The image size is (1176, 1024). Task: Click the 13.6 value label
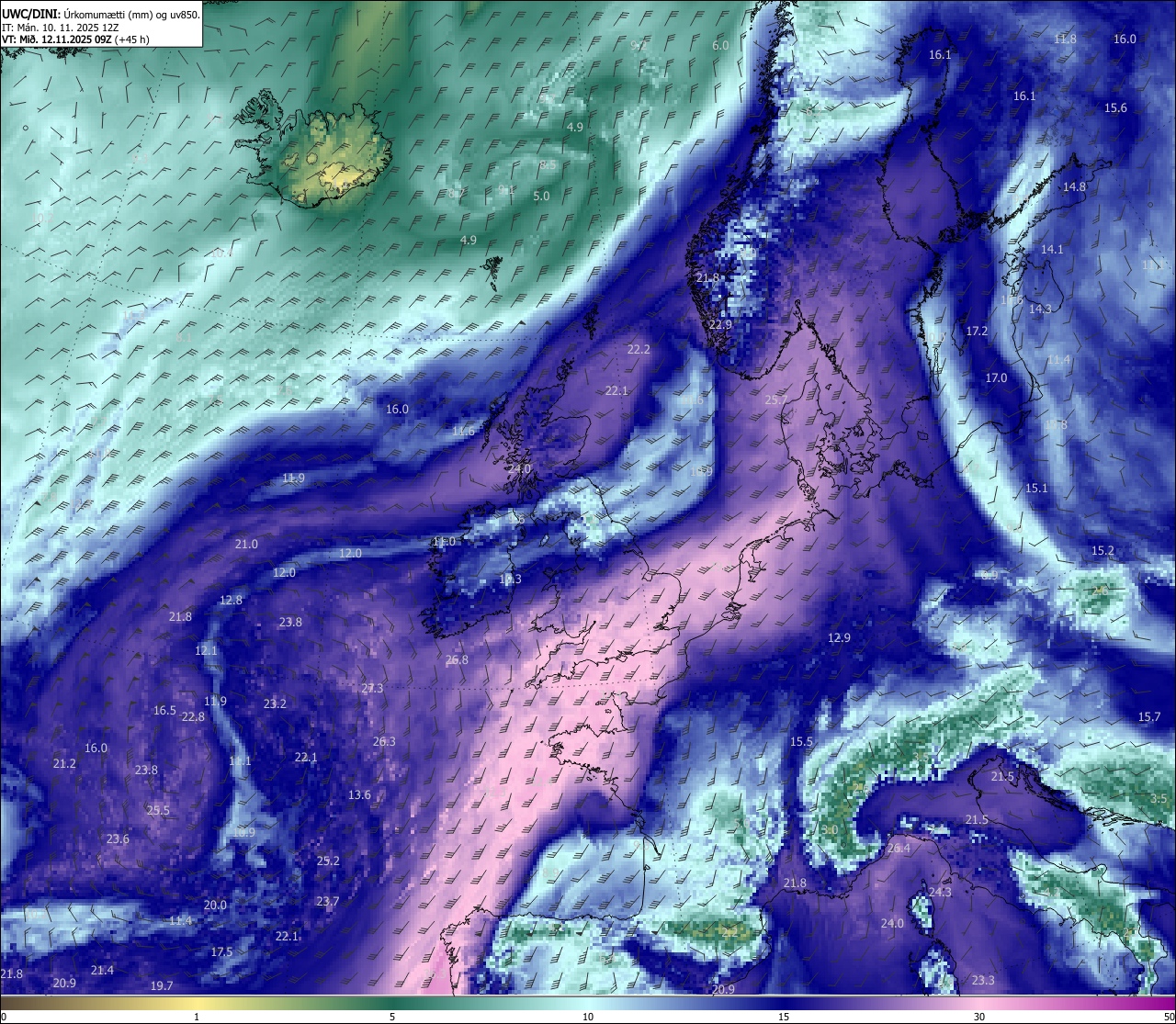(359, 795)
